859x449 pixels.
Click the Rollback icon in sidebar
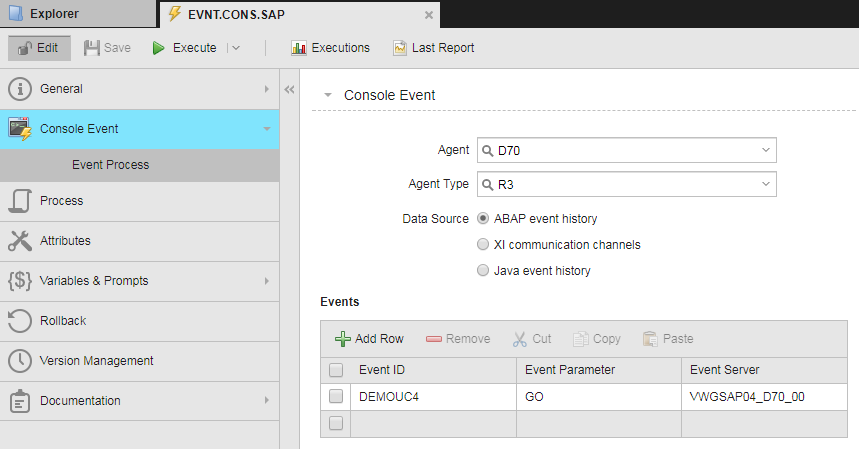tap(20, 321)
